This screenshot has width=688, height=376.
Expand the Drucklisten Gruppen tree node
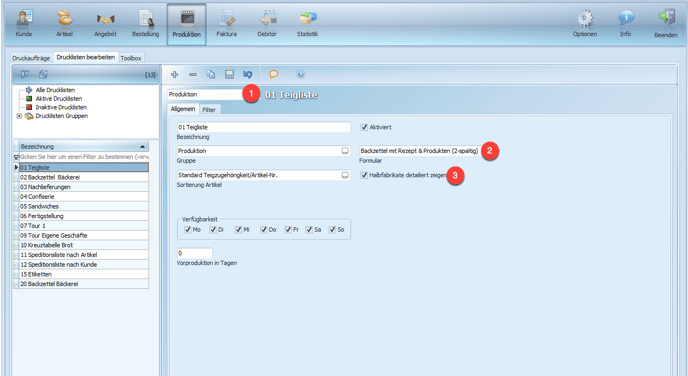coord(19,116)
